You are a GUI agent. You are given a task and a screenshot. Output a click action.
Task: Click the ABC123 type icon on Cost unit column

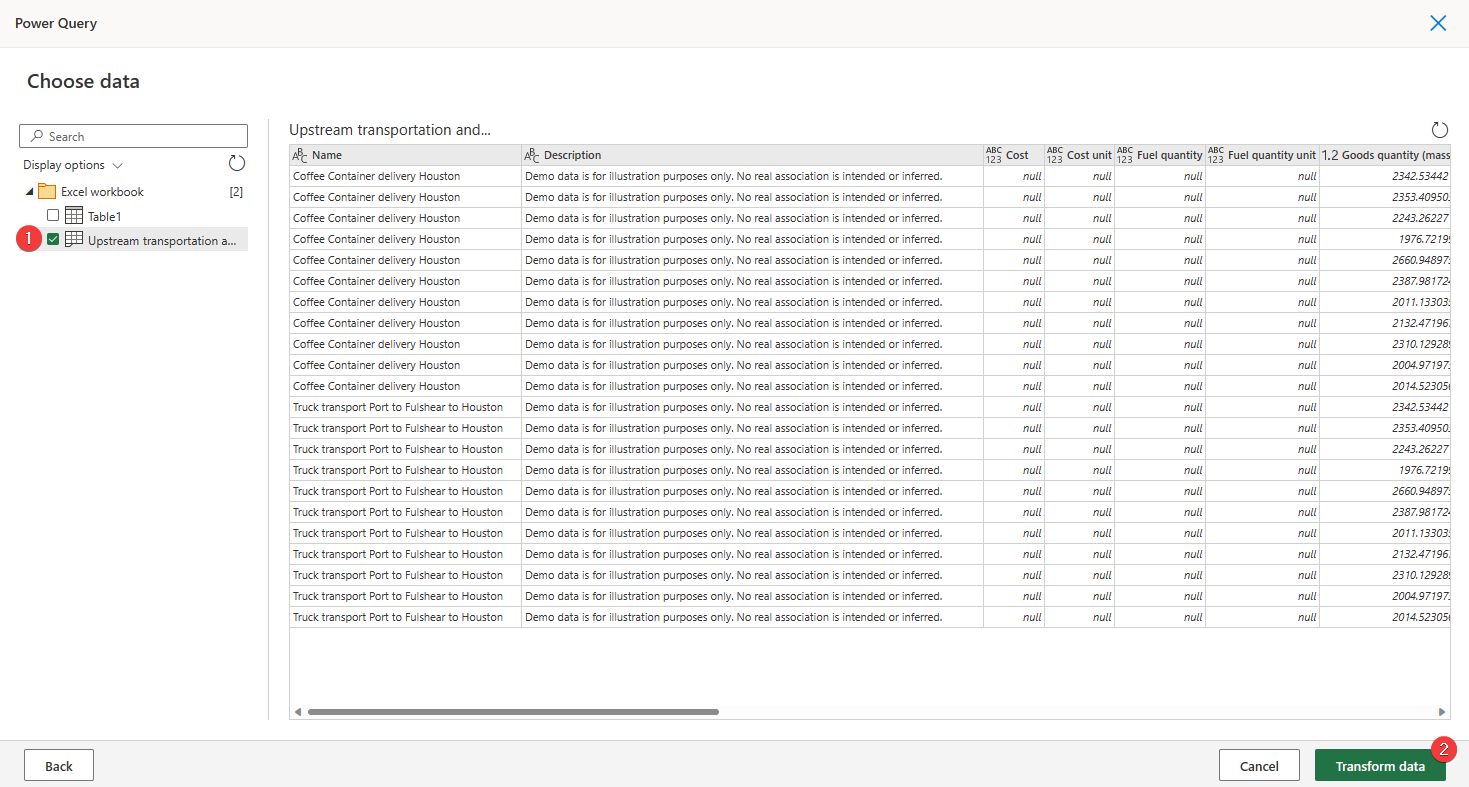coord(1055,155)
